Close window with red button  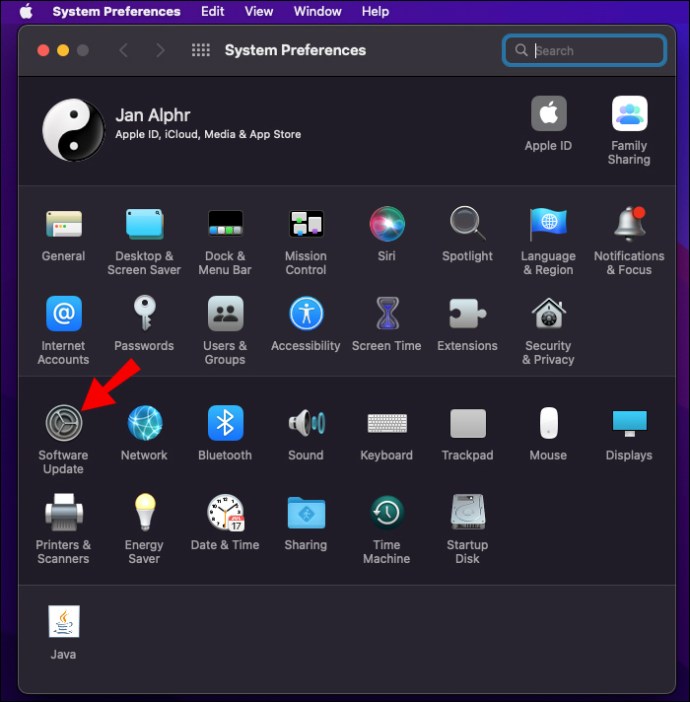tap(43, 50)
